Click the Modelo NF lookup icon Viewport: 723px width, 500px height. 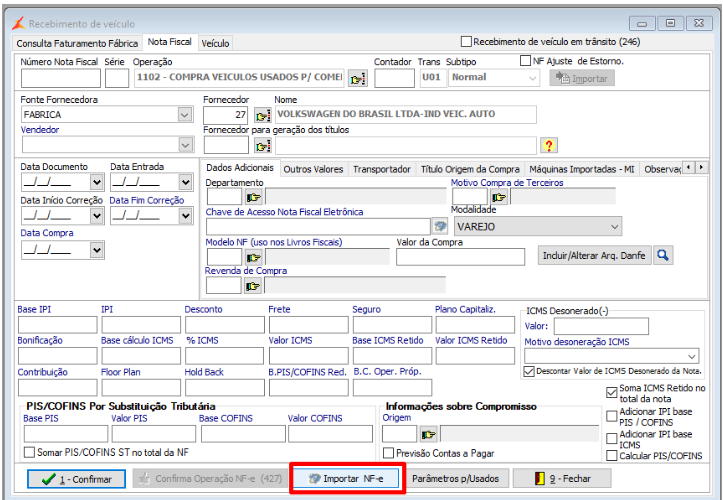(253, 256)
